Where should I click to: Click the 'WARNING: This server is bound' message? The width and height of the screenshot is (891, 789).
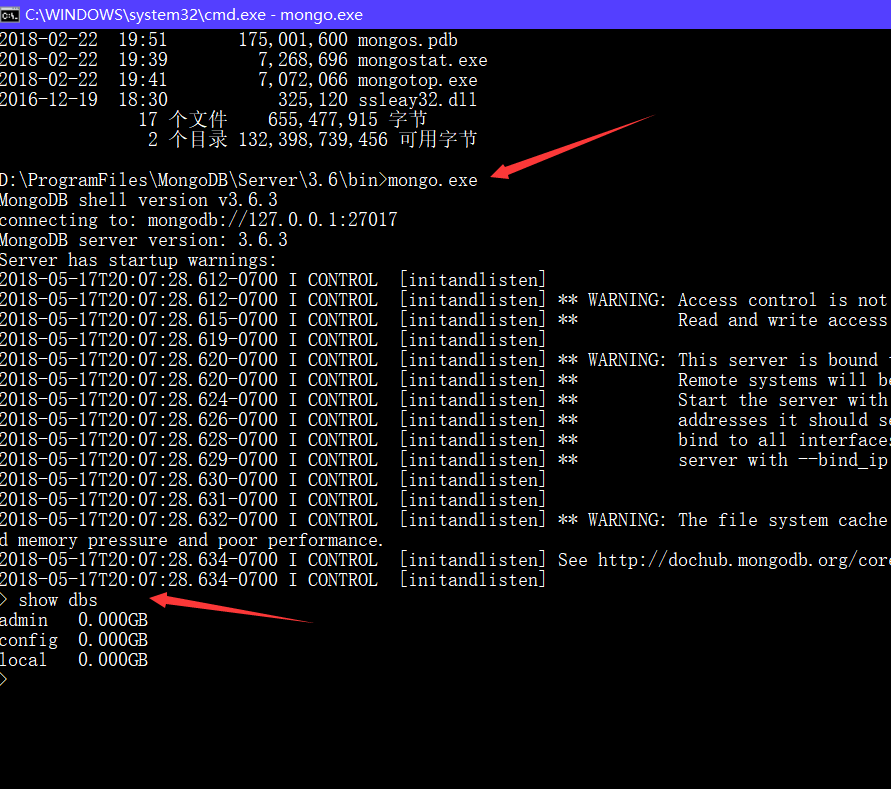coord(733,360)
